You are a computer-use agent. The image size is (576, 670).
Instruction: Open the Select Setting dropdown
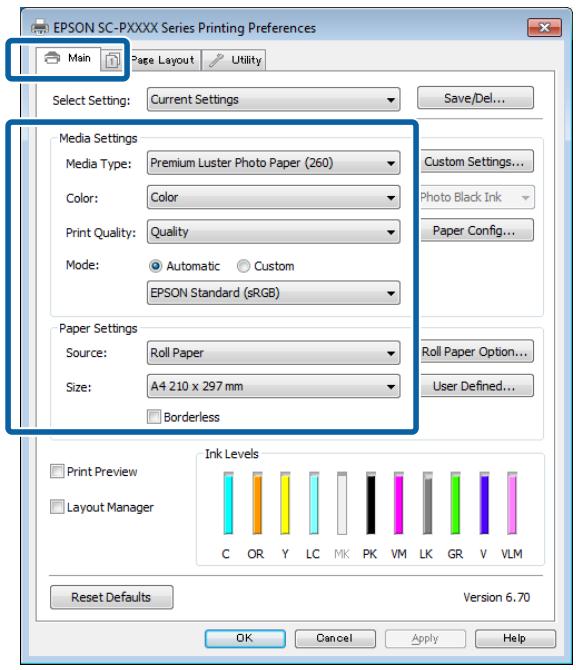click(x=273, y=100)
